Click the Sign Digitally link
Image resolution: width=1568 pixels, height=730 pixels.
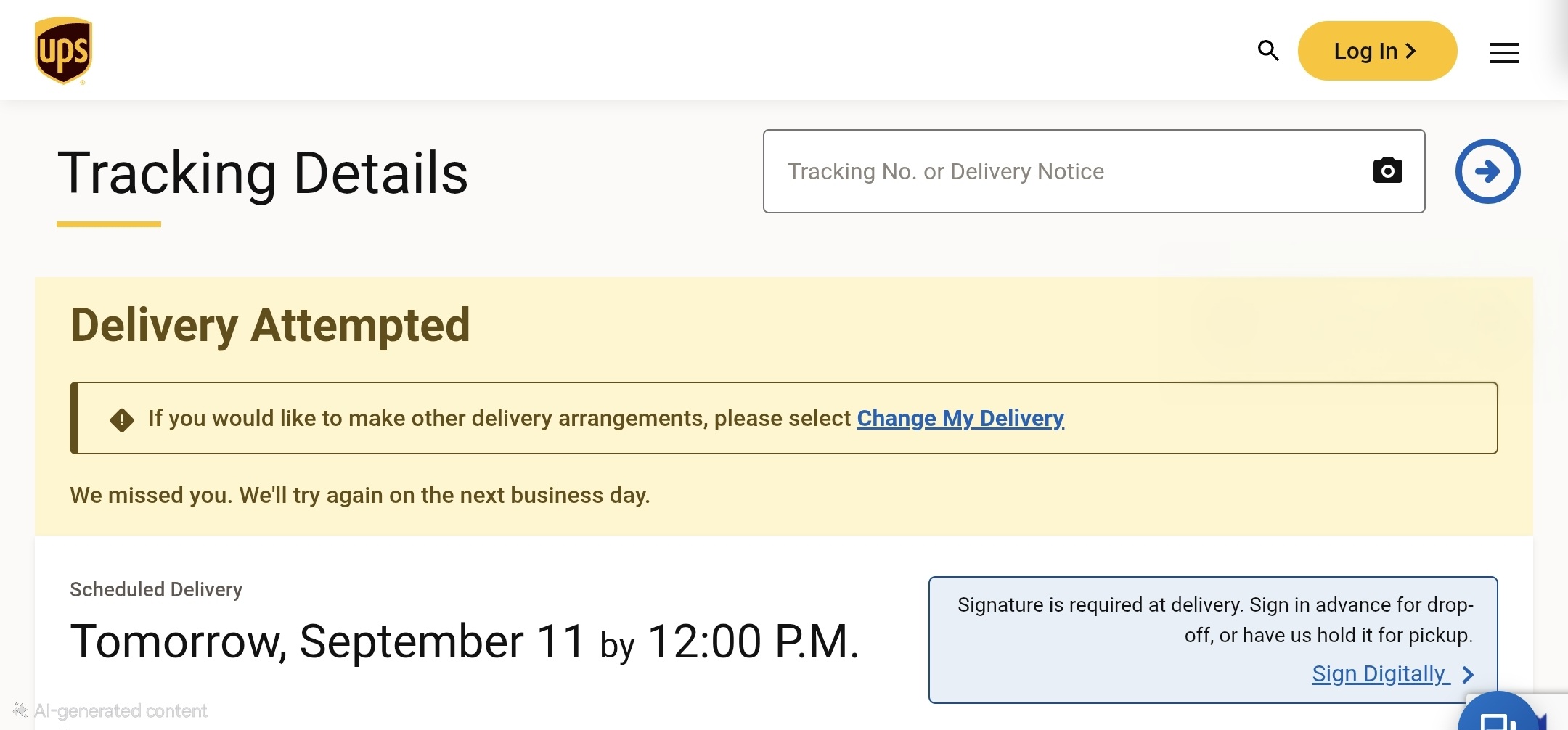point(1379,674)
